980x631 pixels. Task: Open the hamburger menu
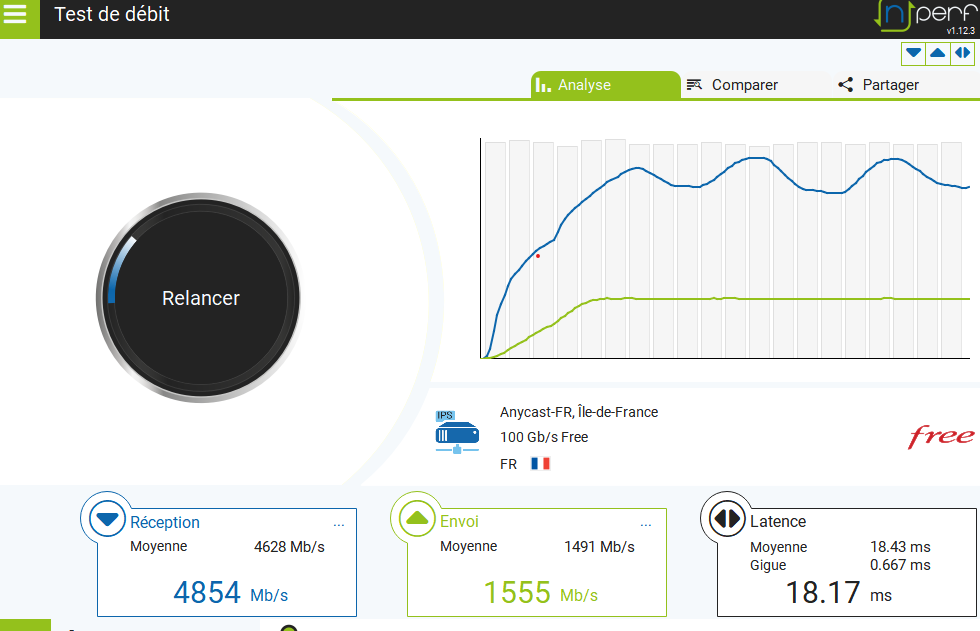tap(19, 17)
